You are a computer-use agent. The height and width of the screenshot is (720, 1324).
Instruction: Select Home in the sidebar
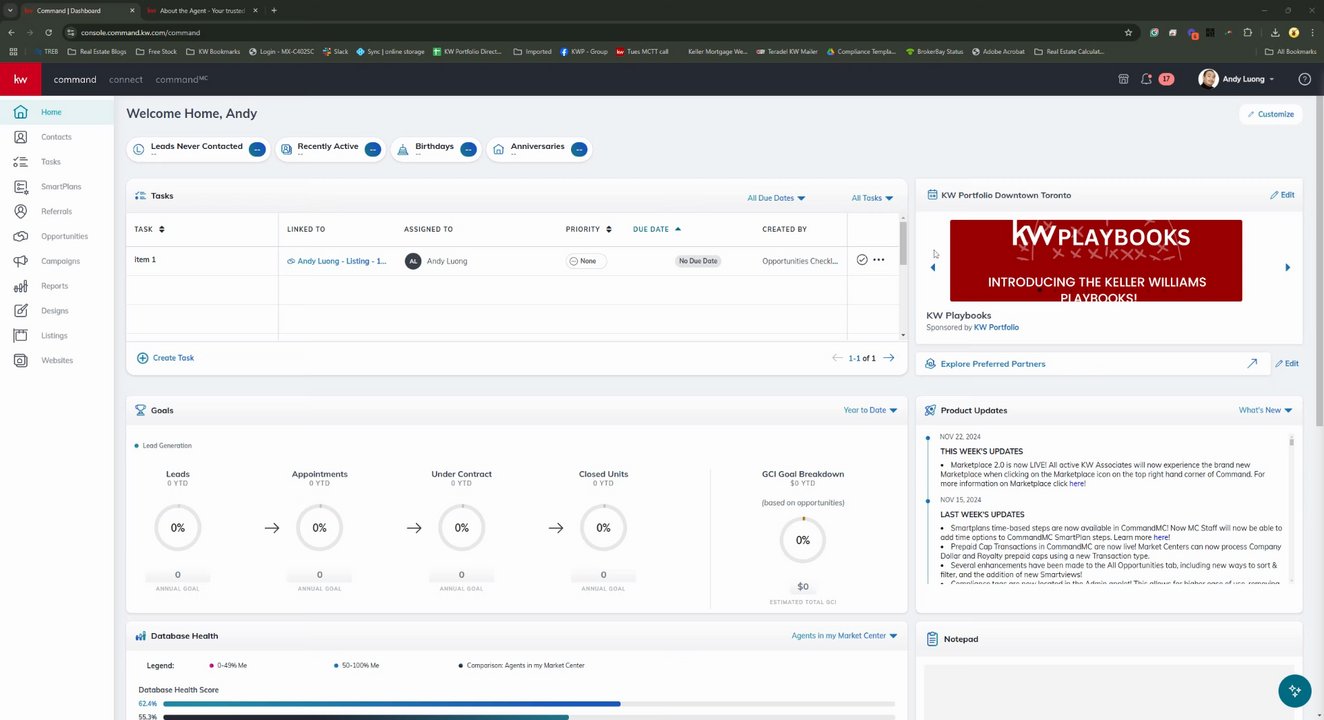[51, 112]
